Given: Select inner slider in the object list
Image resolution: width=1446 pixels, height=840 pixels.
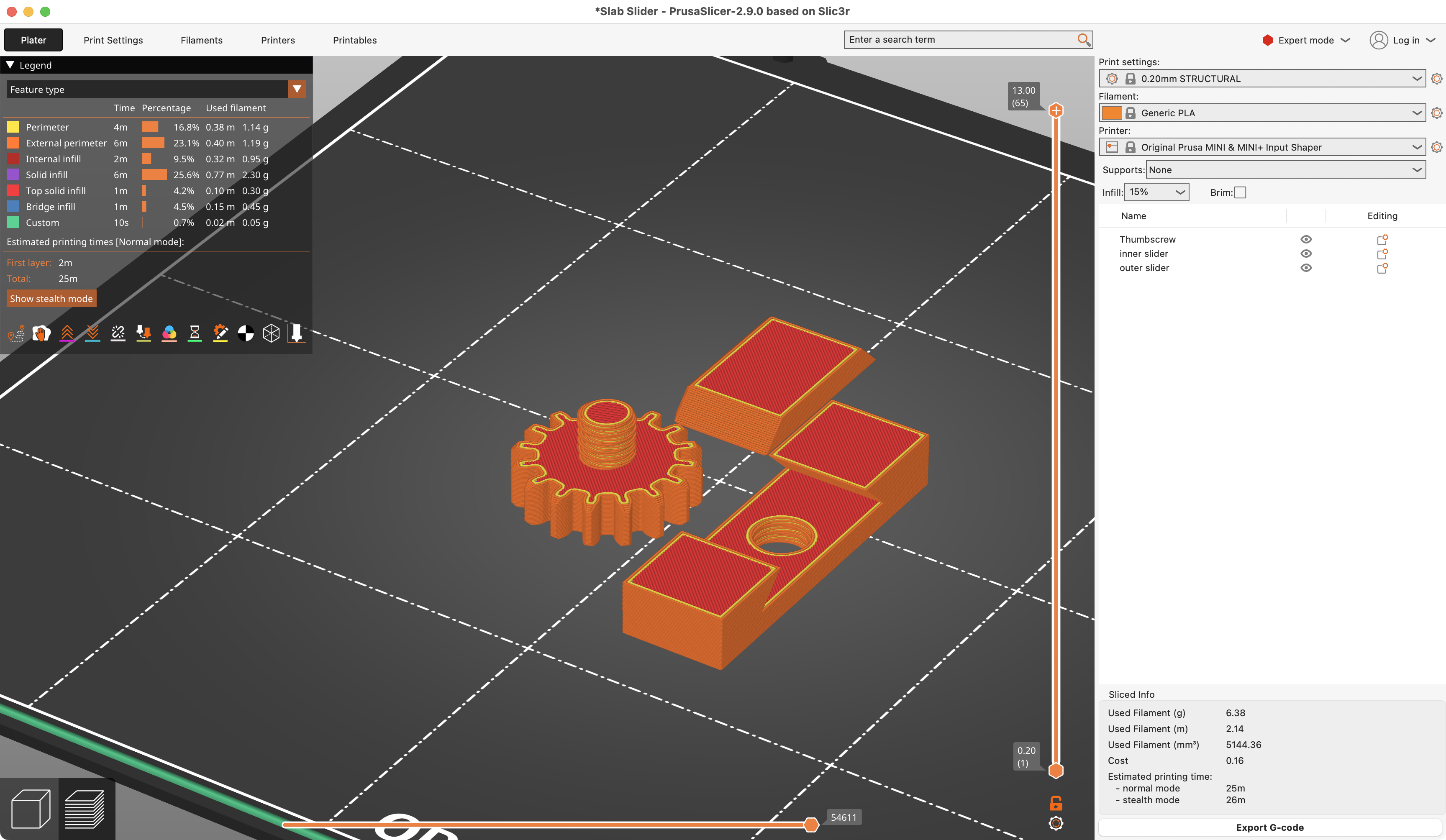Looking at the screenshot, I should click(1143, 254).
